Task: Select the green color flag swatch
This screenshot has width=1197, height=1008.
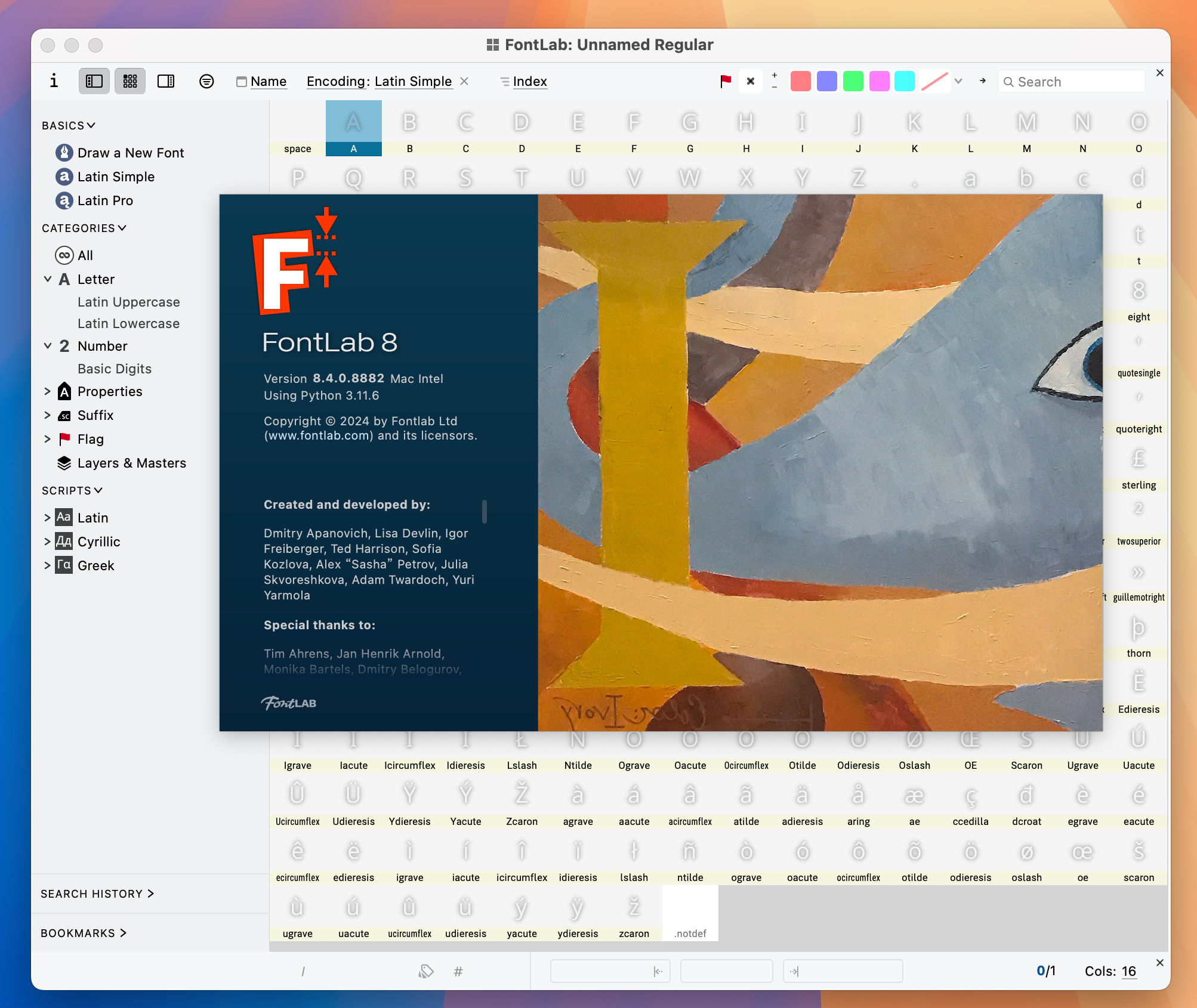Action: click(x=853, y=81)
